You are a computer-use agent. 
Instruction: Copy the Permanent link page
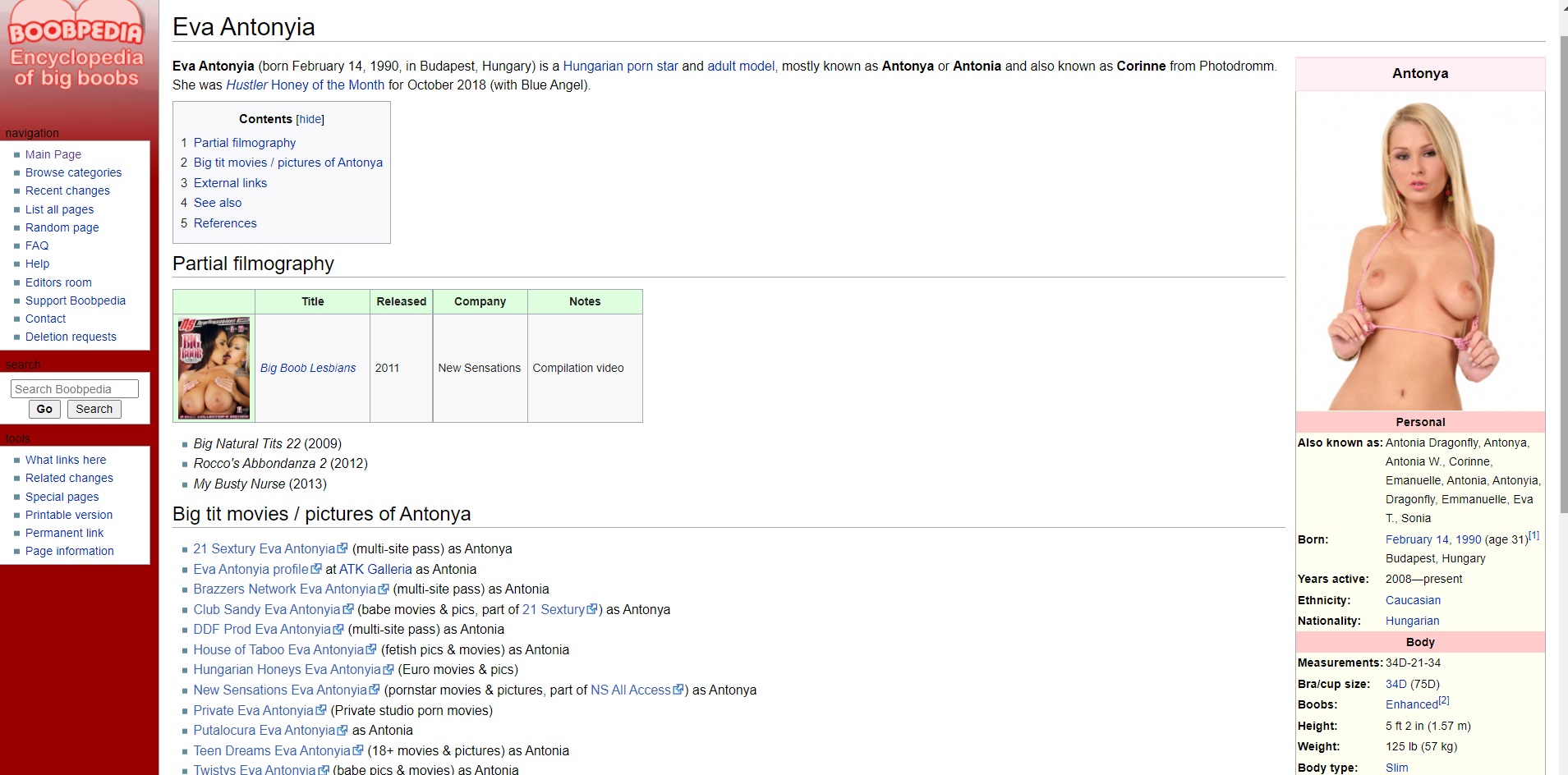64,533
